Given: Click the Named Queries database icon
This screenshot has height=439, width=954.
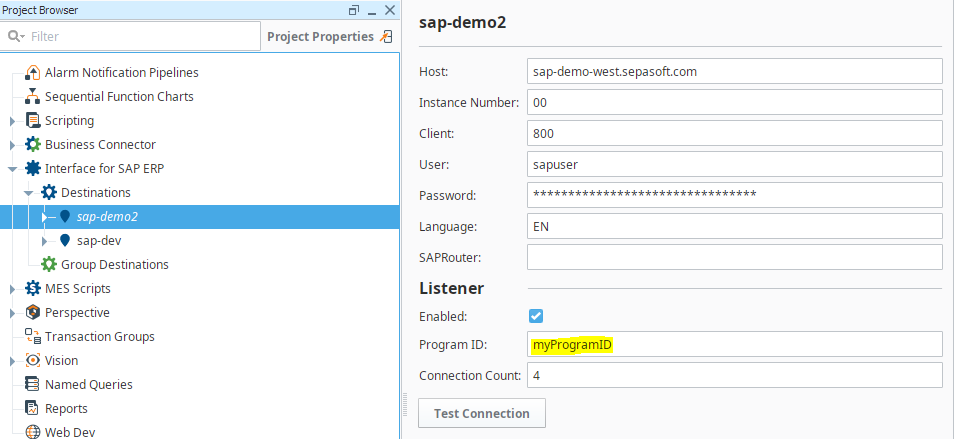Looking at the screenshot, I should [x=33, y=385].
